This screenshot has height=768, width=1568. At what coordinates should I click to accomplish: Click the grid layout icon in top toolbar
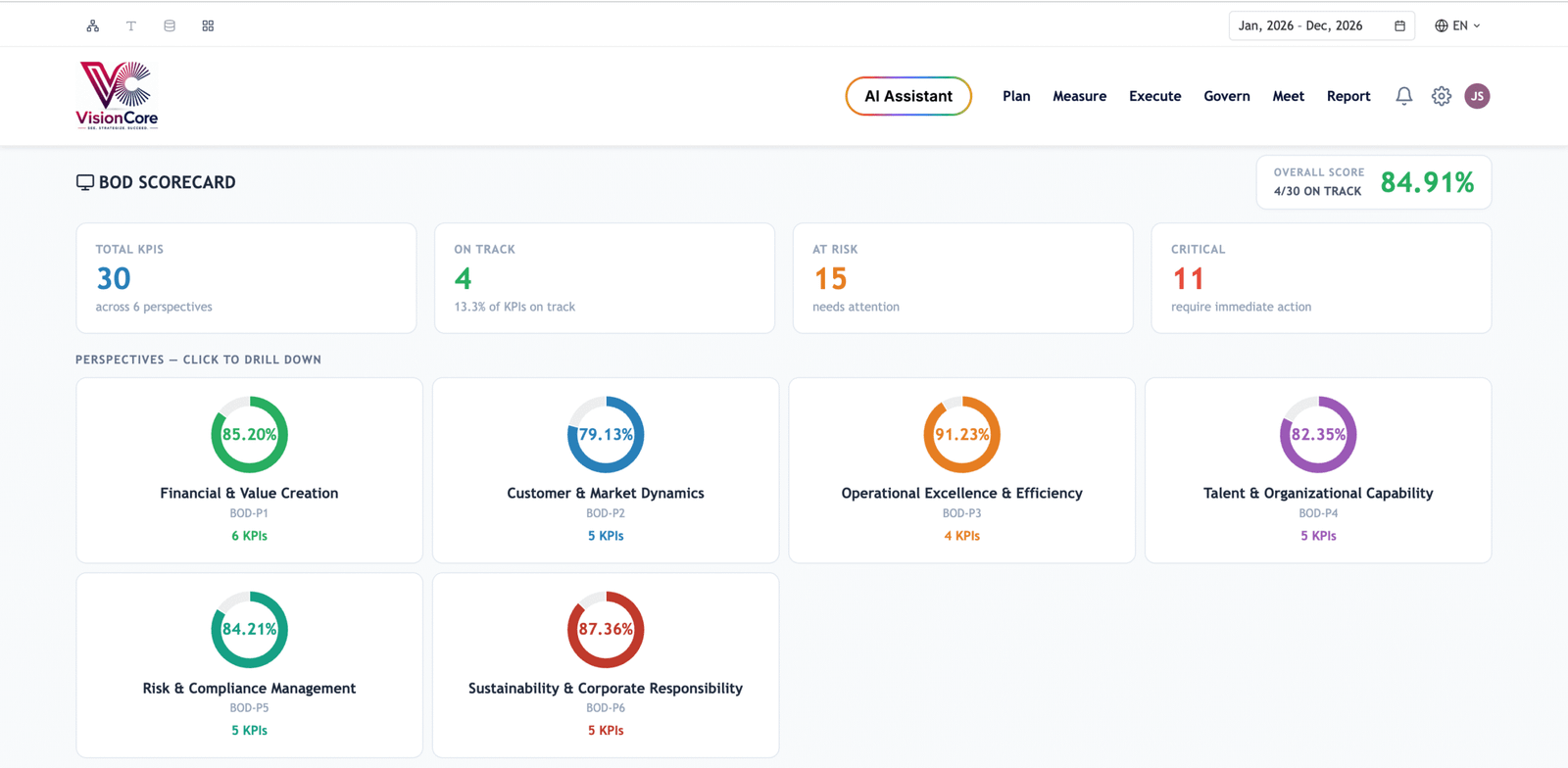coord(208,25)
